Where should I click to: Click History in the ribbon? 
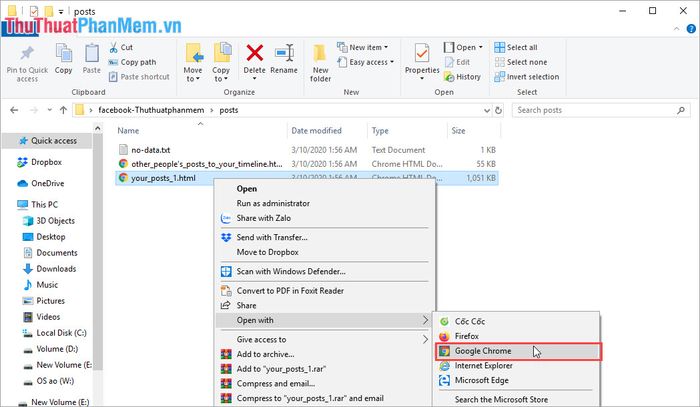click(x=462, y=77)
